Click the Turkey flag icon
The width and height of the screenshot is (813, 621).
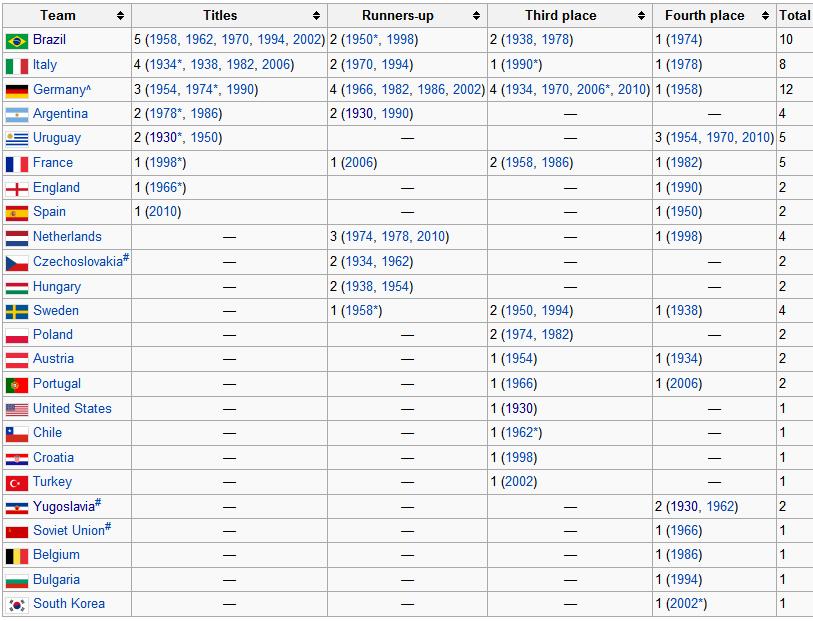coord(17,483)
